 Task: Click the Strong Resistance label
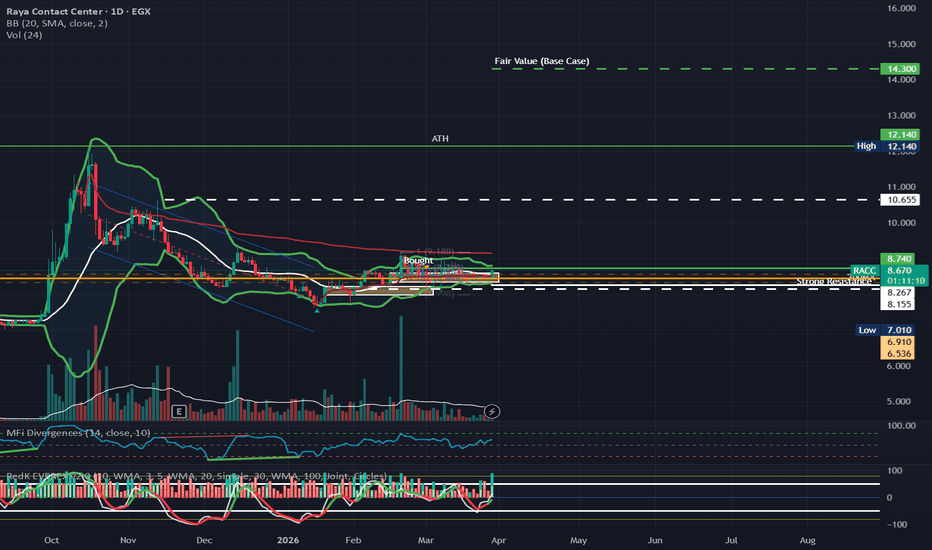tap(836, 283)
